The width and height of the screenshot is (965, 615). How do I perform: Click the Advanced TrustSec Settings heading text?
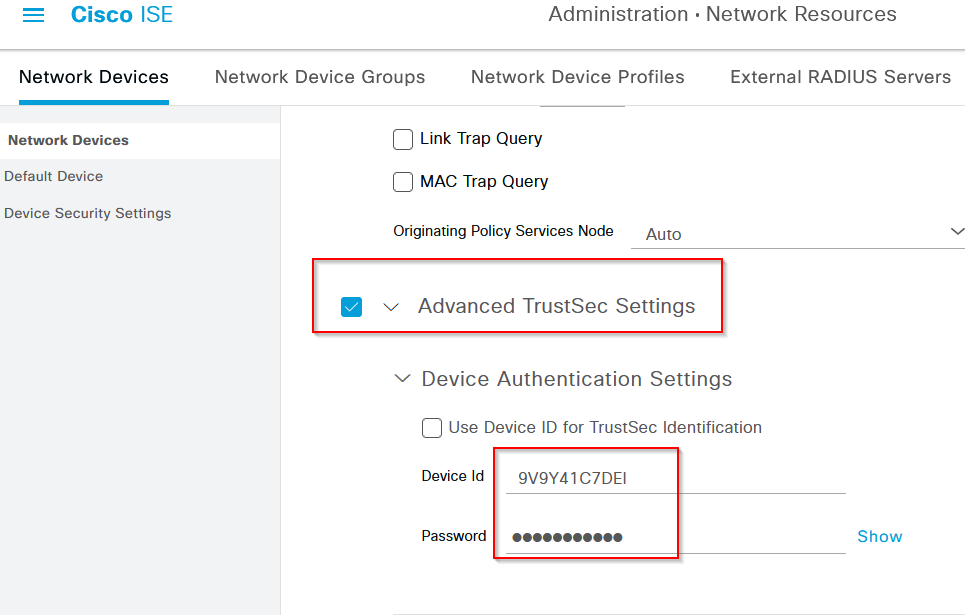point(556,306)
